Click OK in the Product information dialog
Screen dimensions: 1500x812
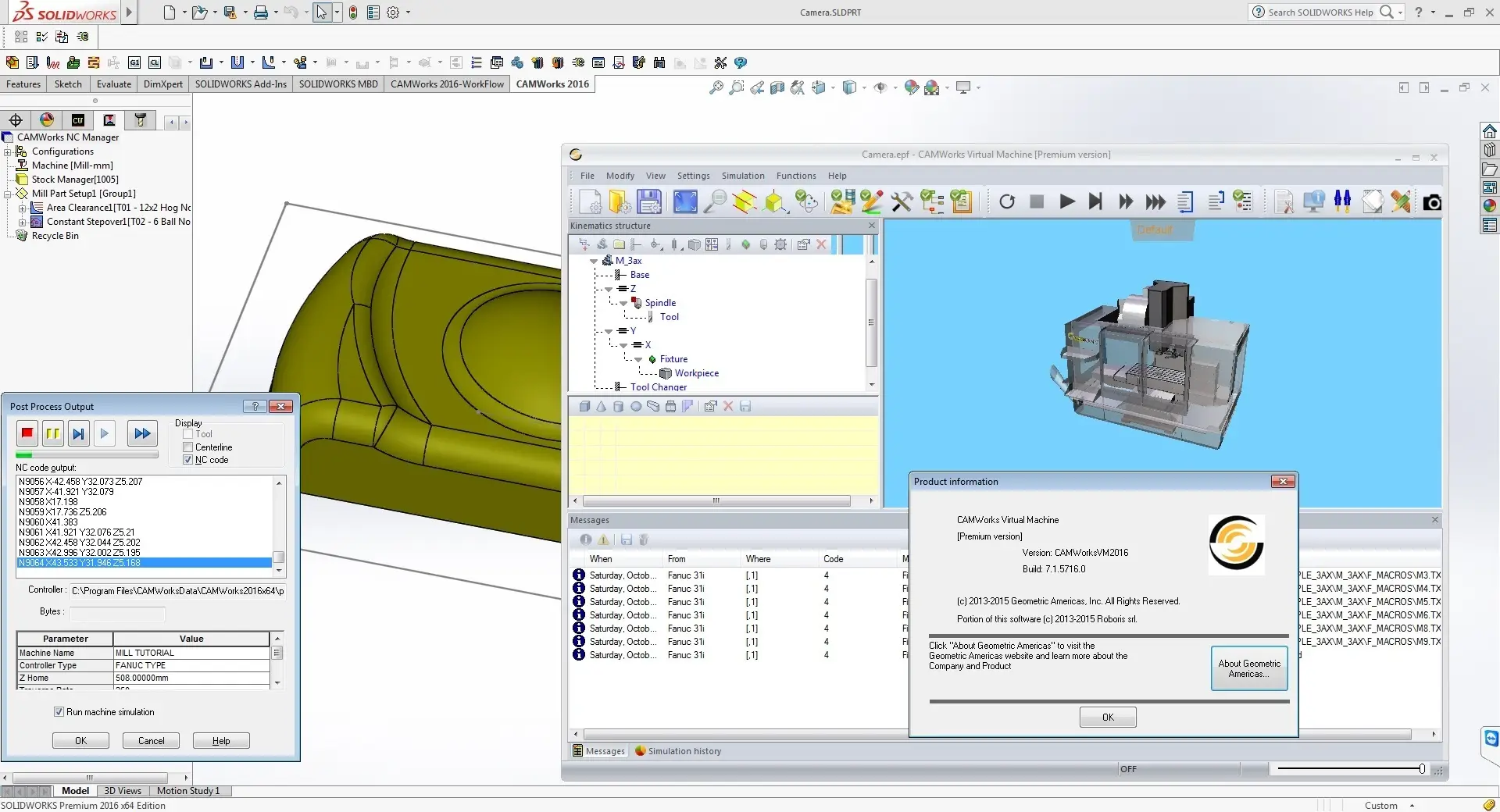1108,717
